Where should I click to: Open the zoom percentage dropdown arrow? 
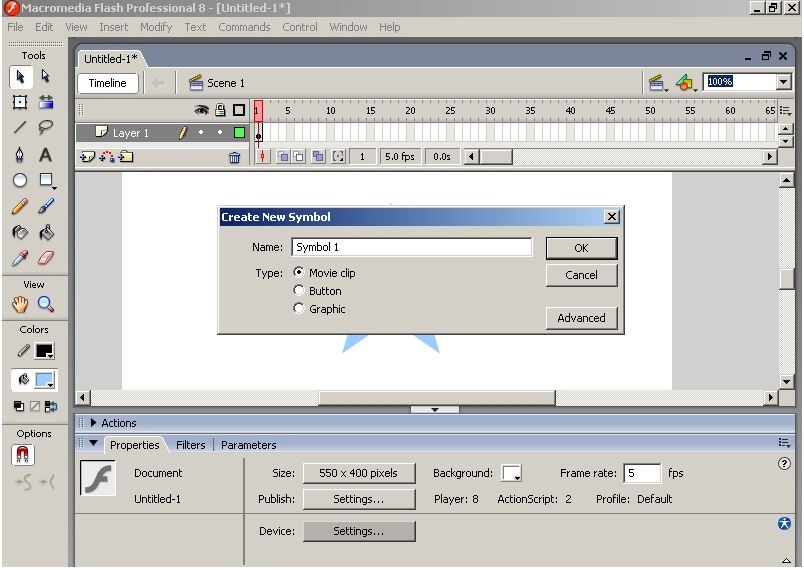783,82
